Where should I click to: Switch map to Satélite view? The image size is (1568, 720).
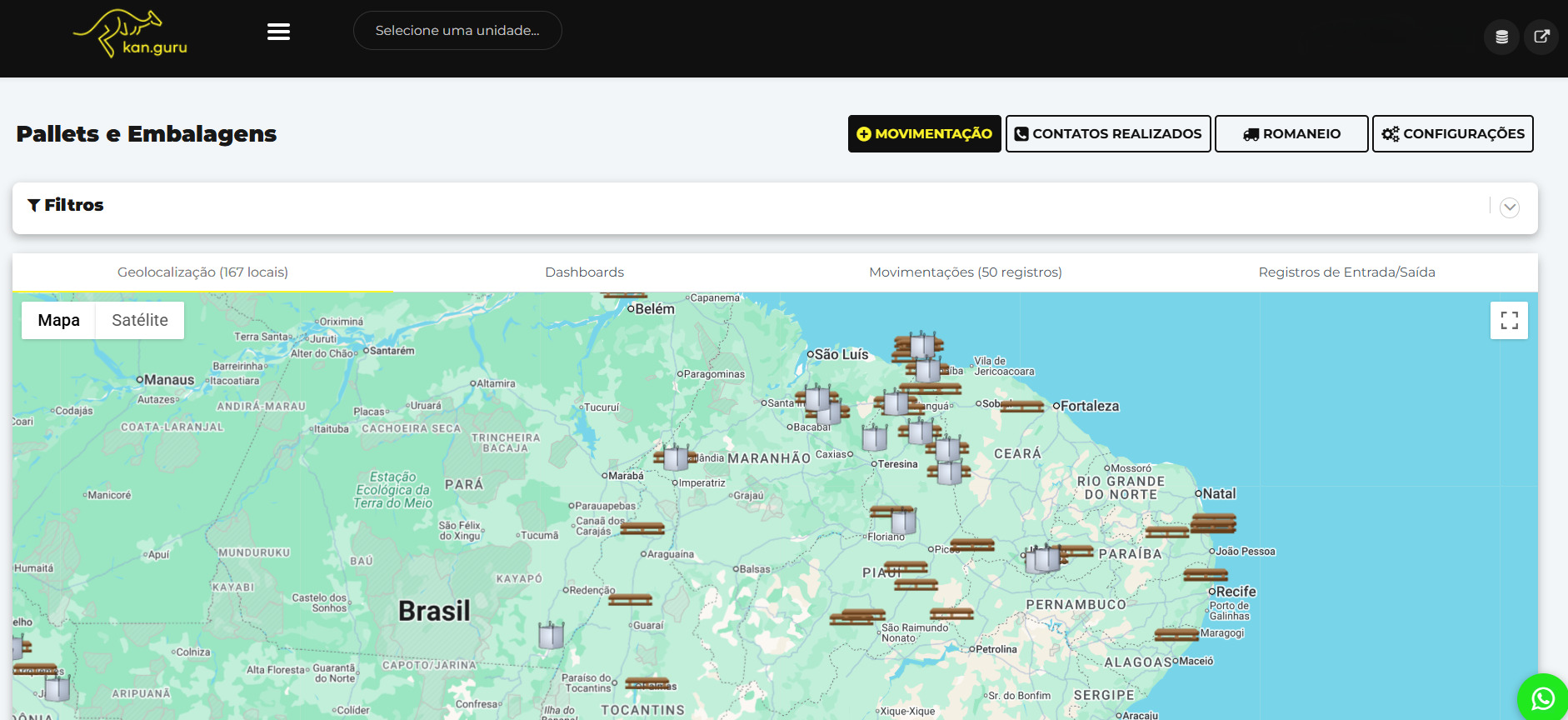pos(140,320)
